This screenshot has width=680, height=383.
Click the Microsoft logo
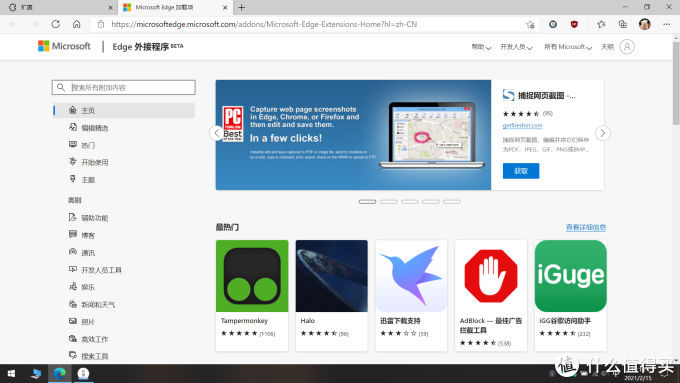64,46
